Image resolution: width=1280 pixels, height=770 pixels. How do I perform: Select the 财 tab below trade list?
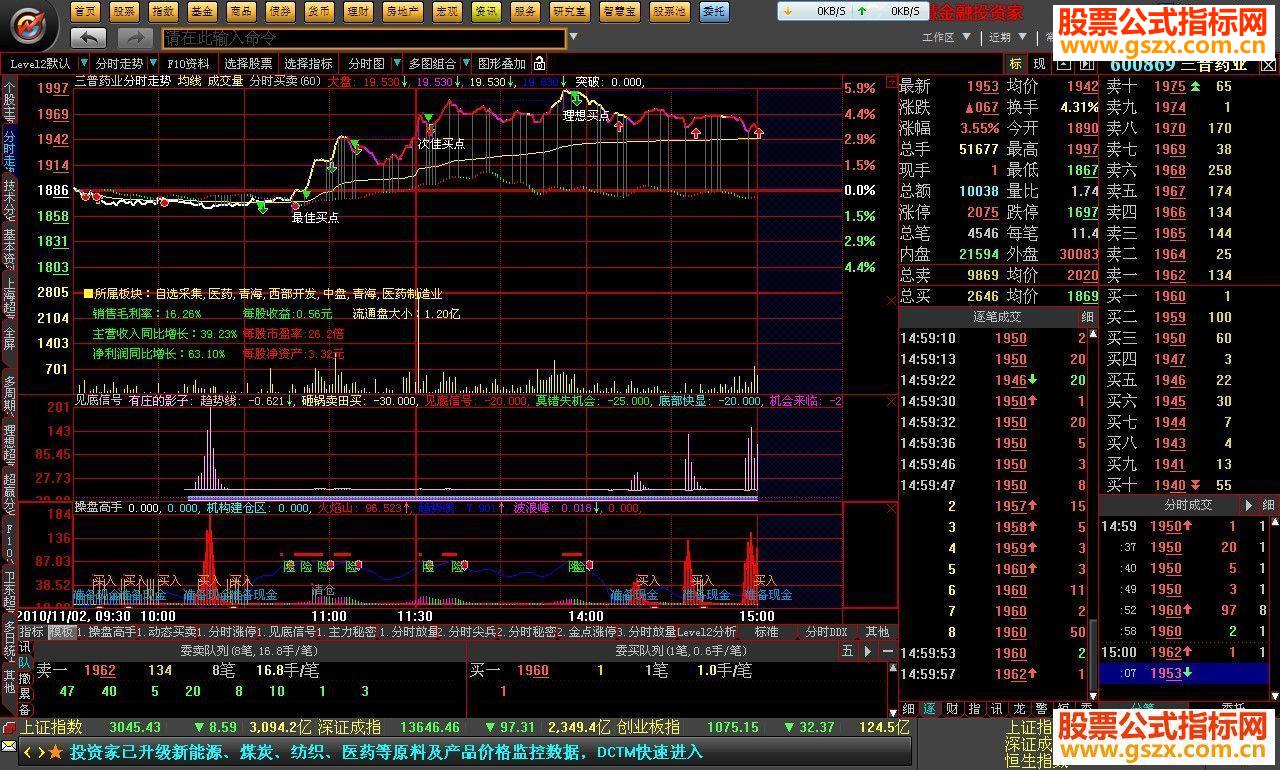click(952, 708)
